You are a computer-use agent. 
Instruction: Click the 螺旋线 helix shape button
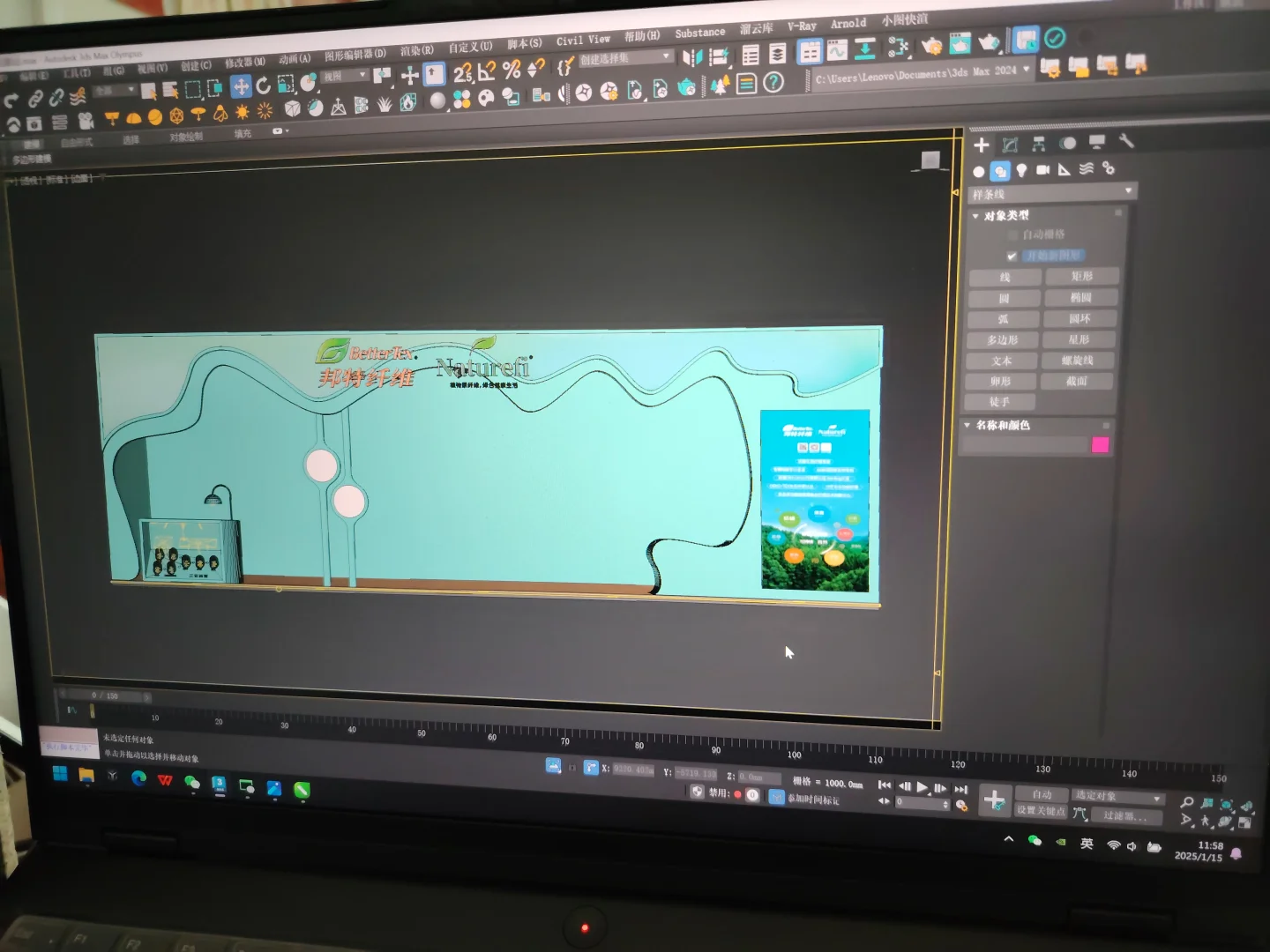pos(1078,361)
